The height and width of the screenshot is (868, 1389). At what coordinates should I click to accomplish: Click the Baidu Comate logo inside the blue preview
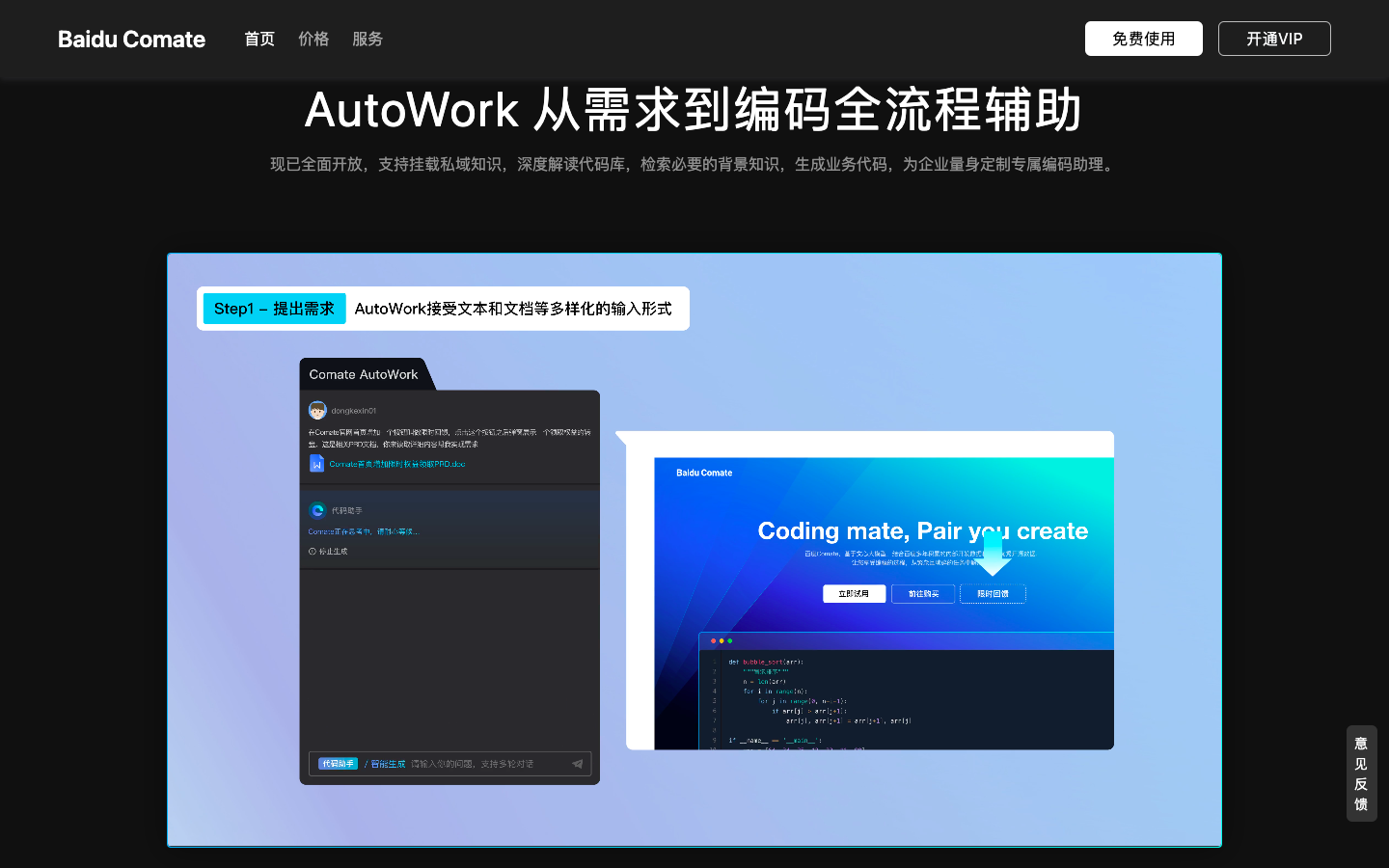click(703, 473)
